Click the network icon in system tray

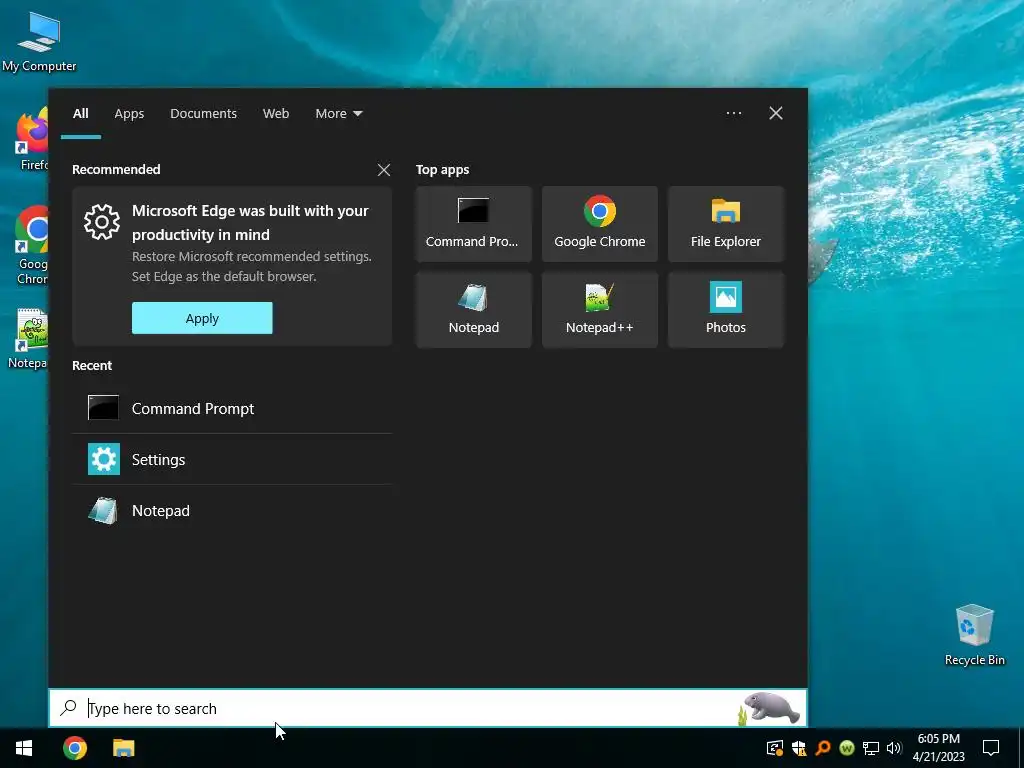pos(871,748)
